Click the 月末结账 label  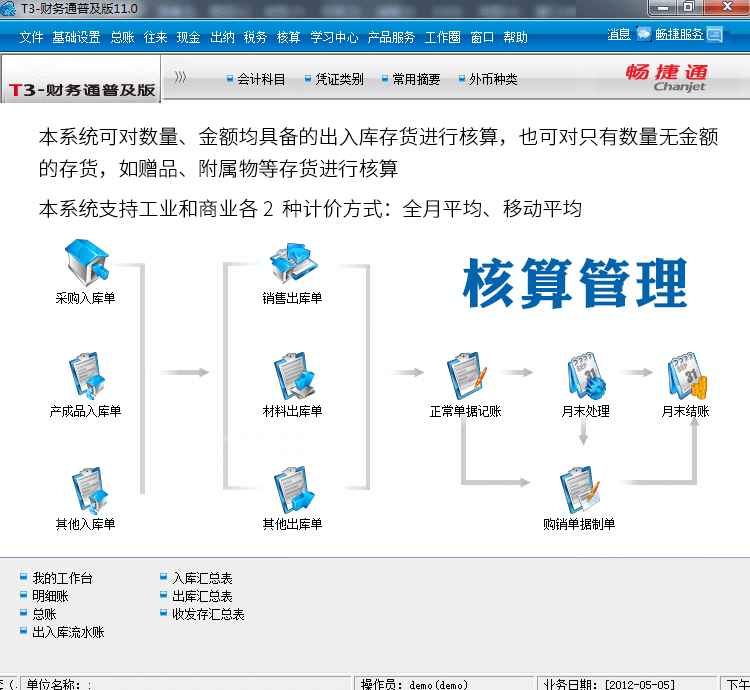685,411
